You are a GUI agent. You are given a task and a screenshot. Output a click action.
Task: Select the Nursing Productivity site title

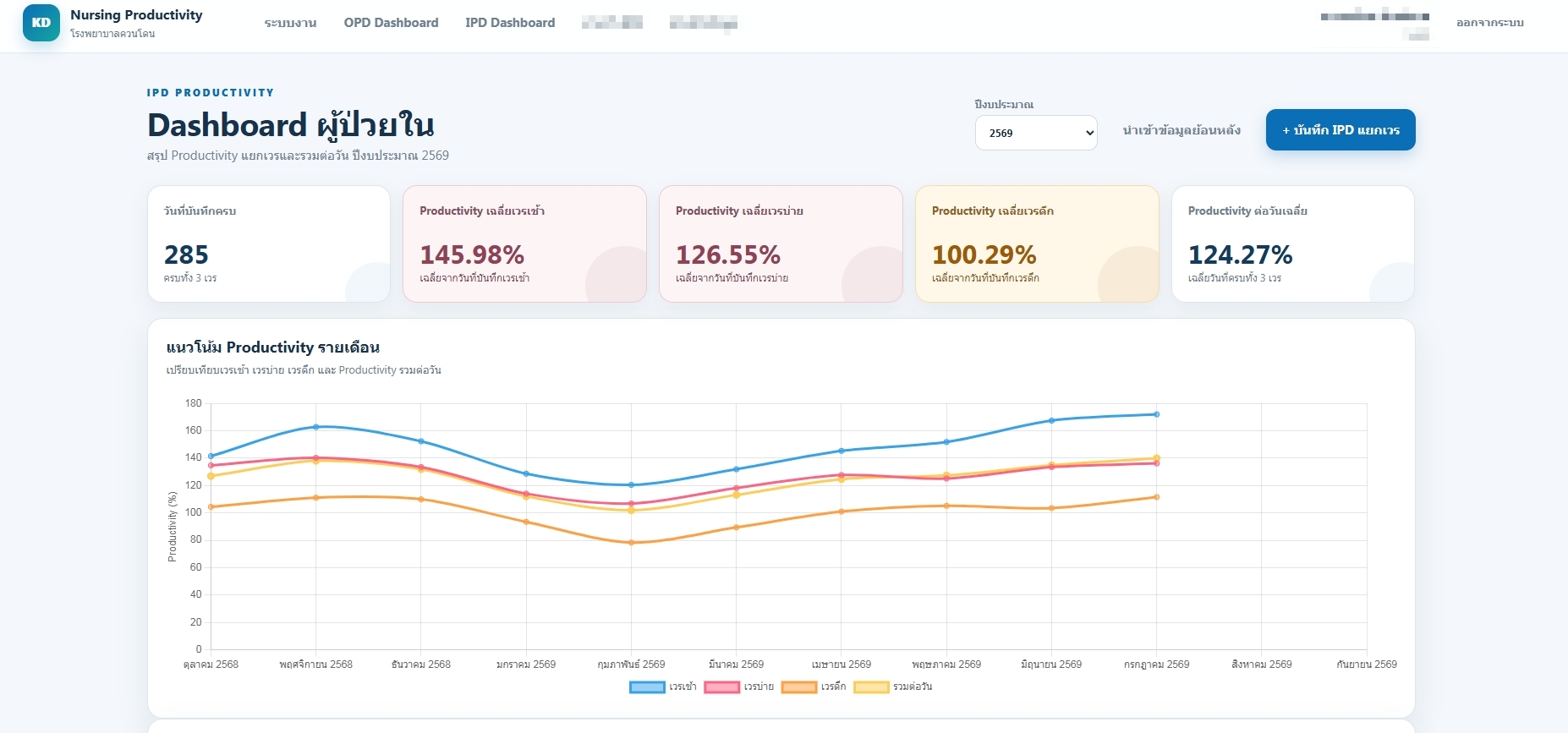pos(136,15)
